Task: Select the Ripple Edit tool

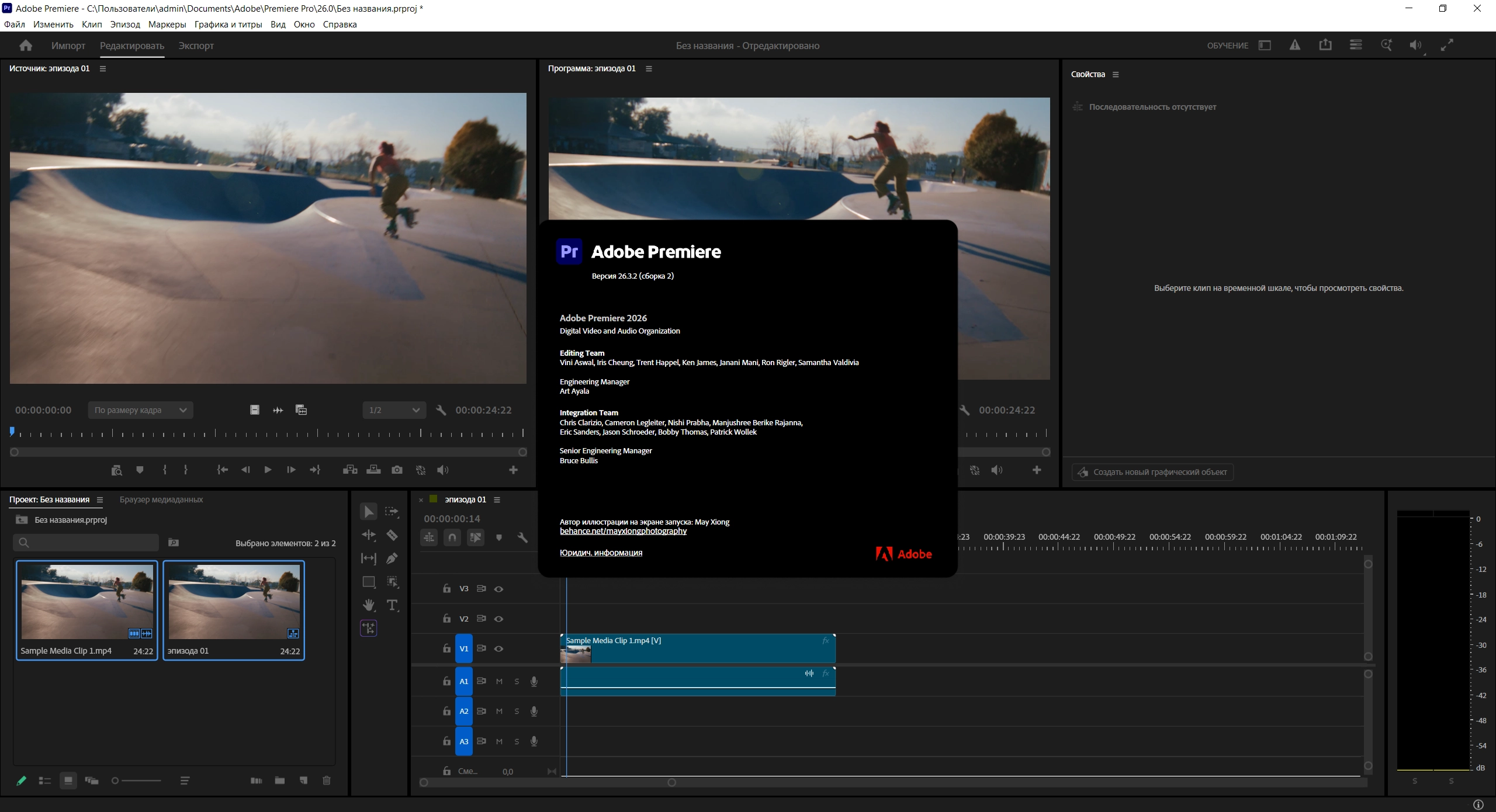Action: click(x=369, y=535)
